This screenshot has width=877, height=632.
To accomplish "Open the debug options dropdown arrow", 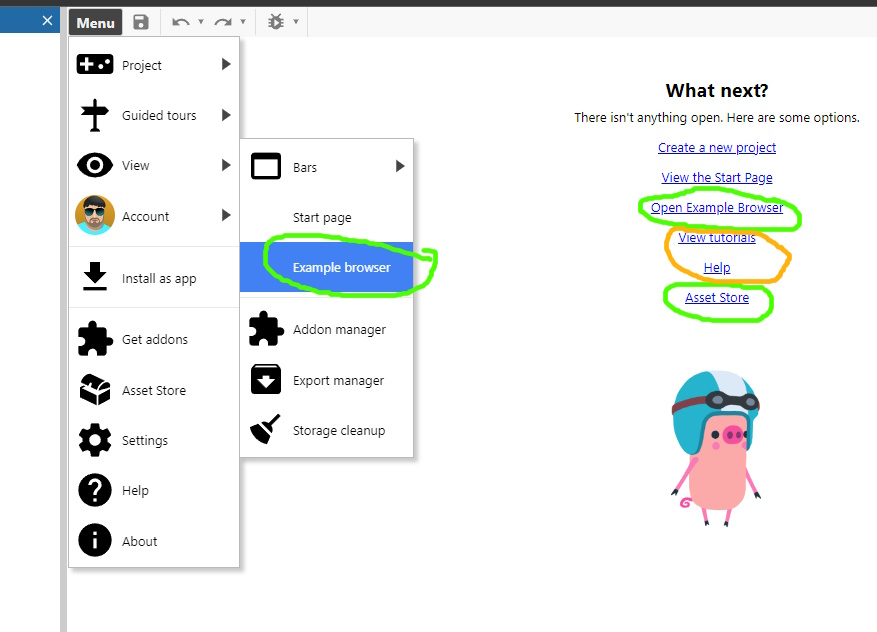I will 296,22.
